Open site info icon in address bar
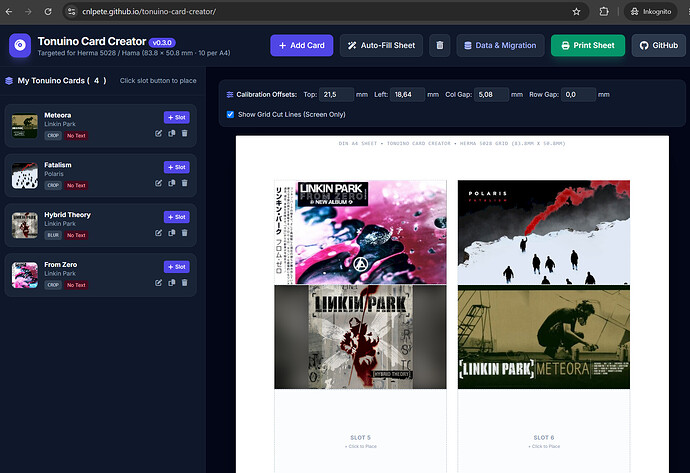Image resolution: width=690 pixels, height=473 pixels. (x=72, y=12)
